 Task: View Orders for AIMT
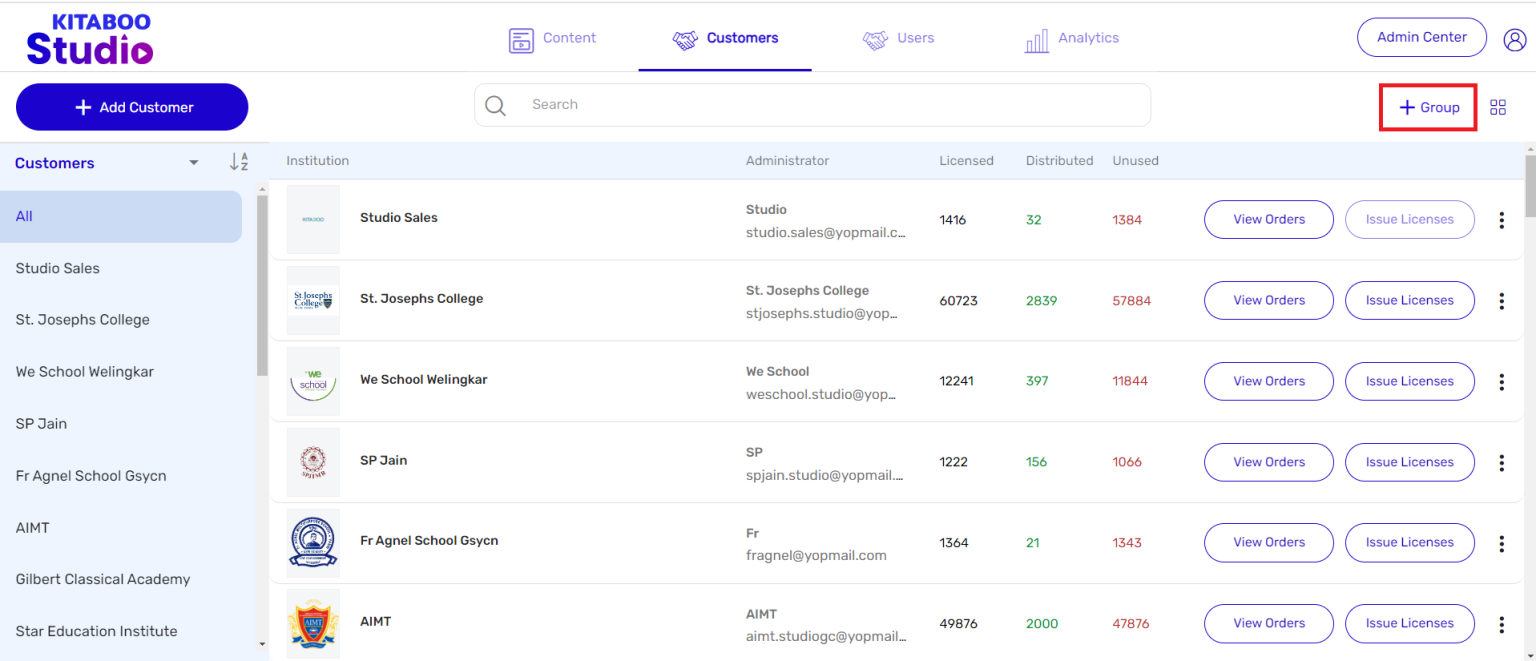[x=1269, y=624]
